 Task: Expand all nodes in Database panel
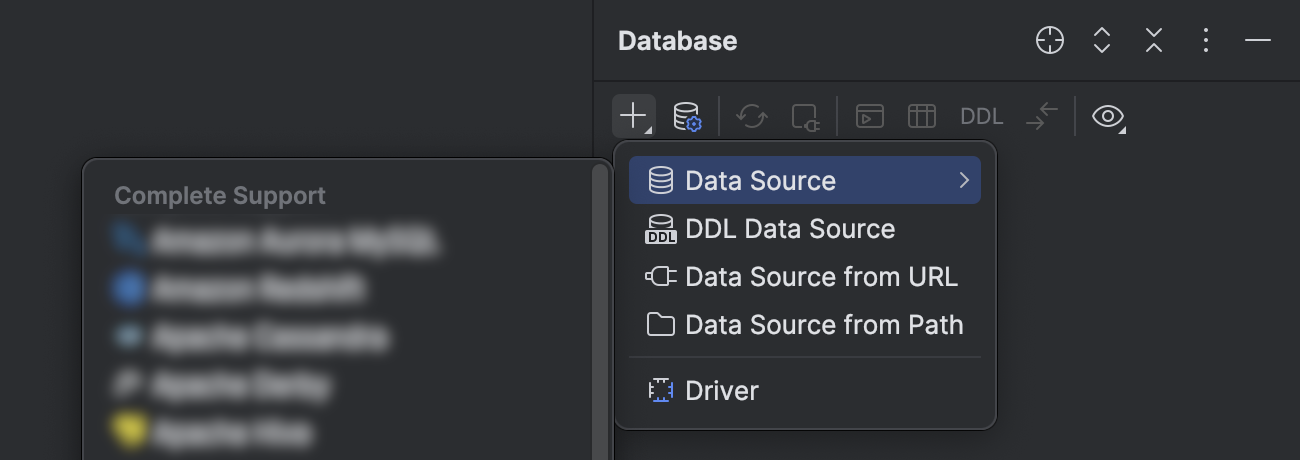[x=1102, y=41]
